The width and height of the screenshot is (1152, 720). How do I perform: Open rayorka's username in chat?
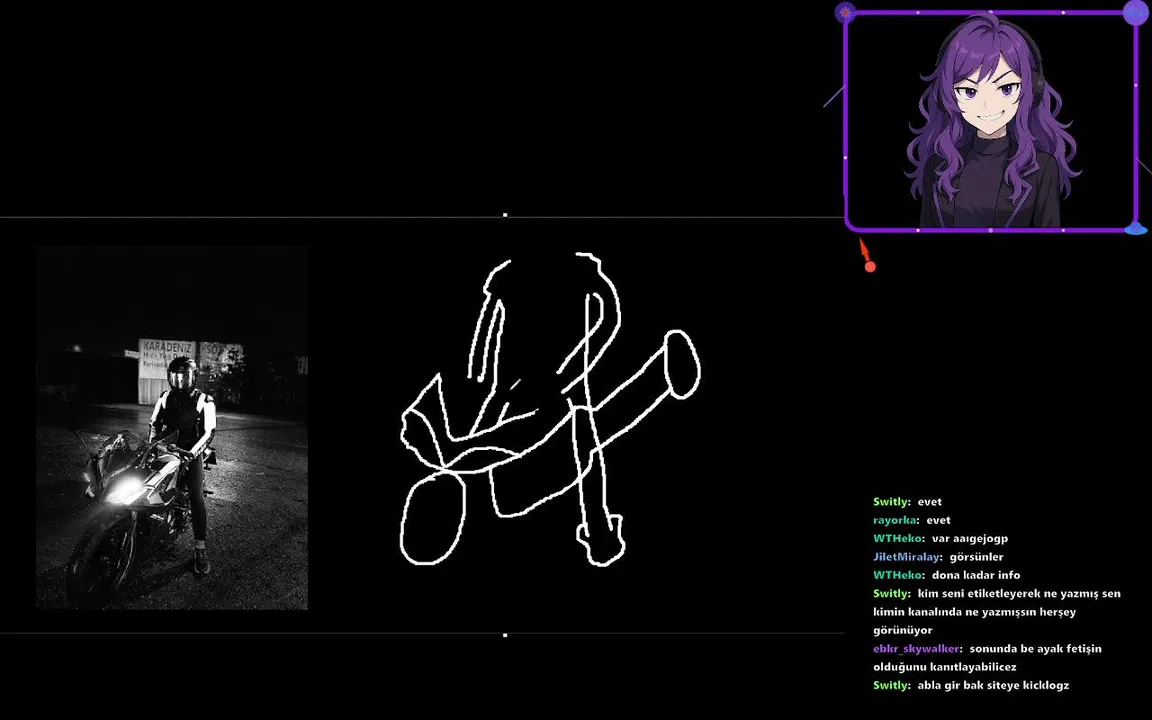[894, 520]
